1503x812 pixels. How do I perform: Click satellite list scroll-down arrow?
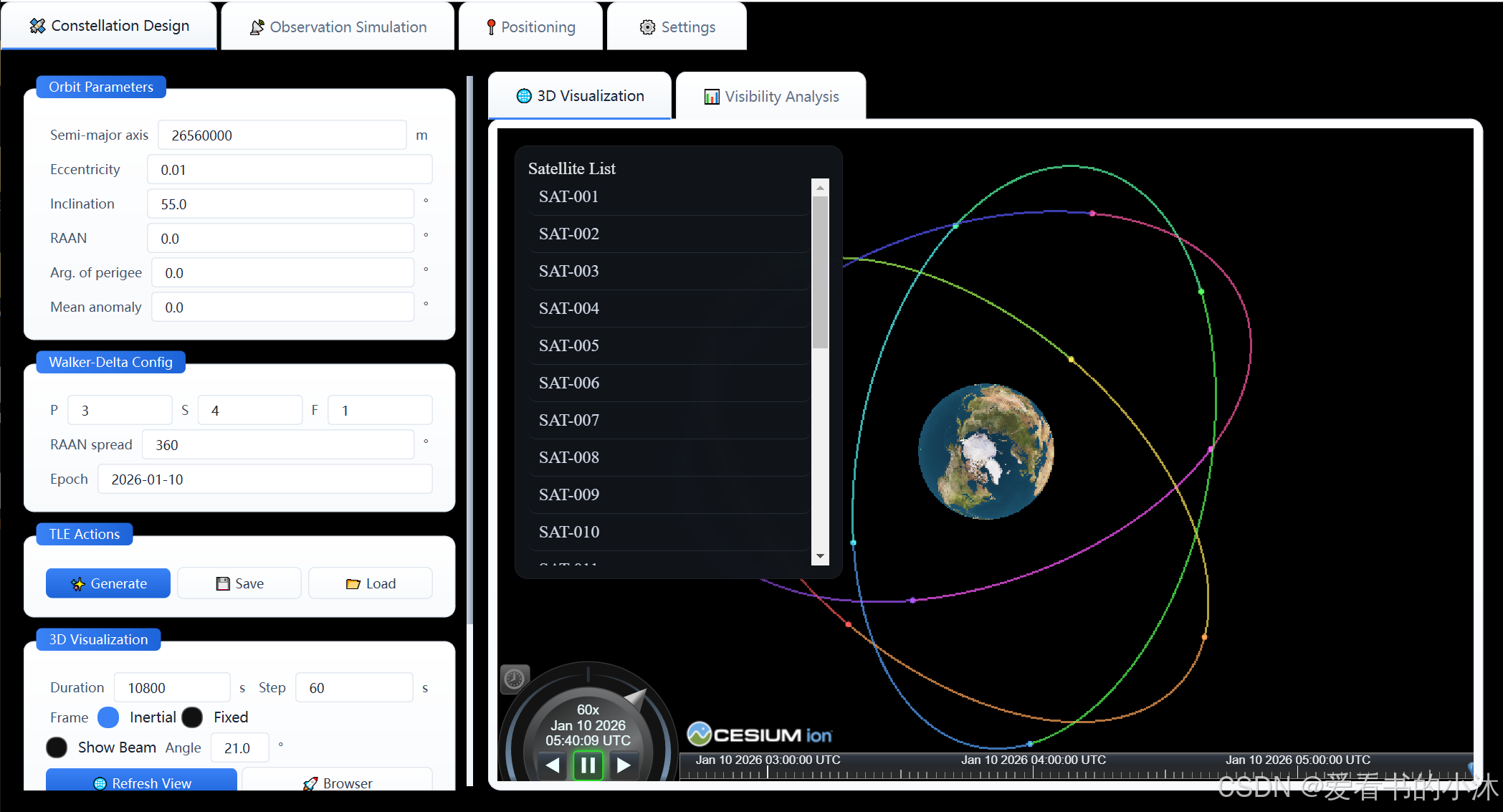click(820, 557)
